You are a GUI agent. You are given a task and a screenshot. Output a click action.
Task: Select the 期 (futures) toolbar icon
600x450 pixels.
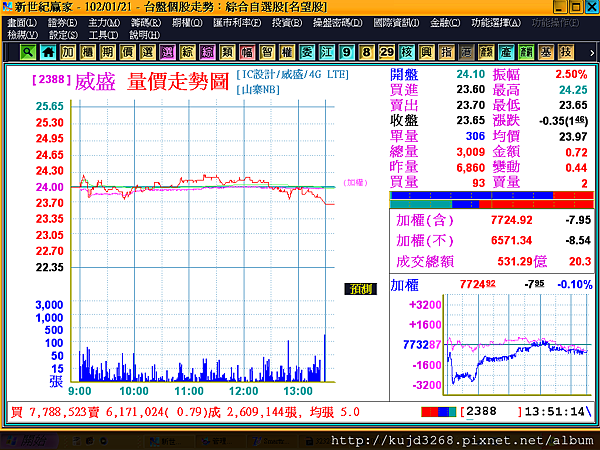click(108, 52)
